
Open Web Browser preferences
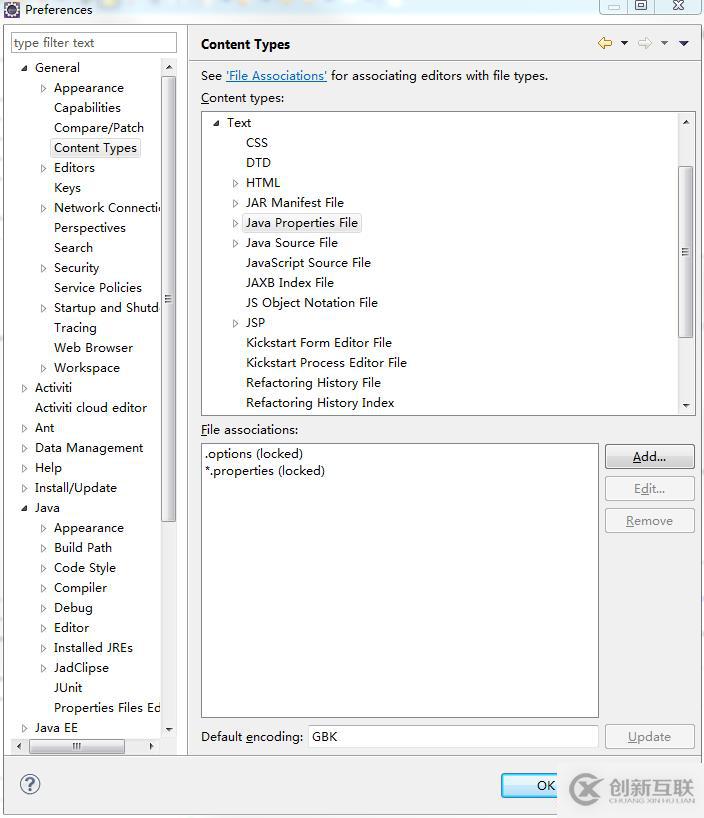tap(93, 348)
